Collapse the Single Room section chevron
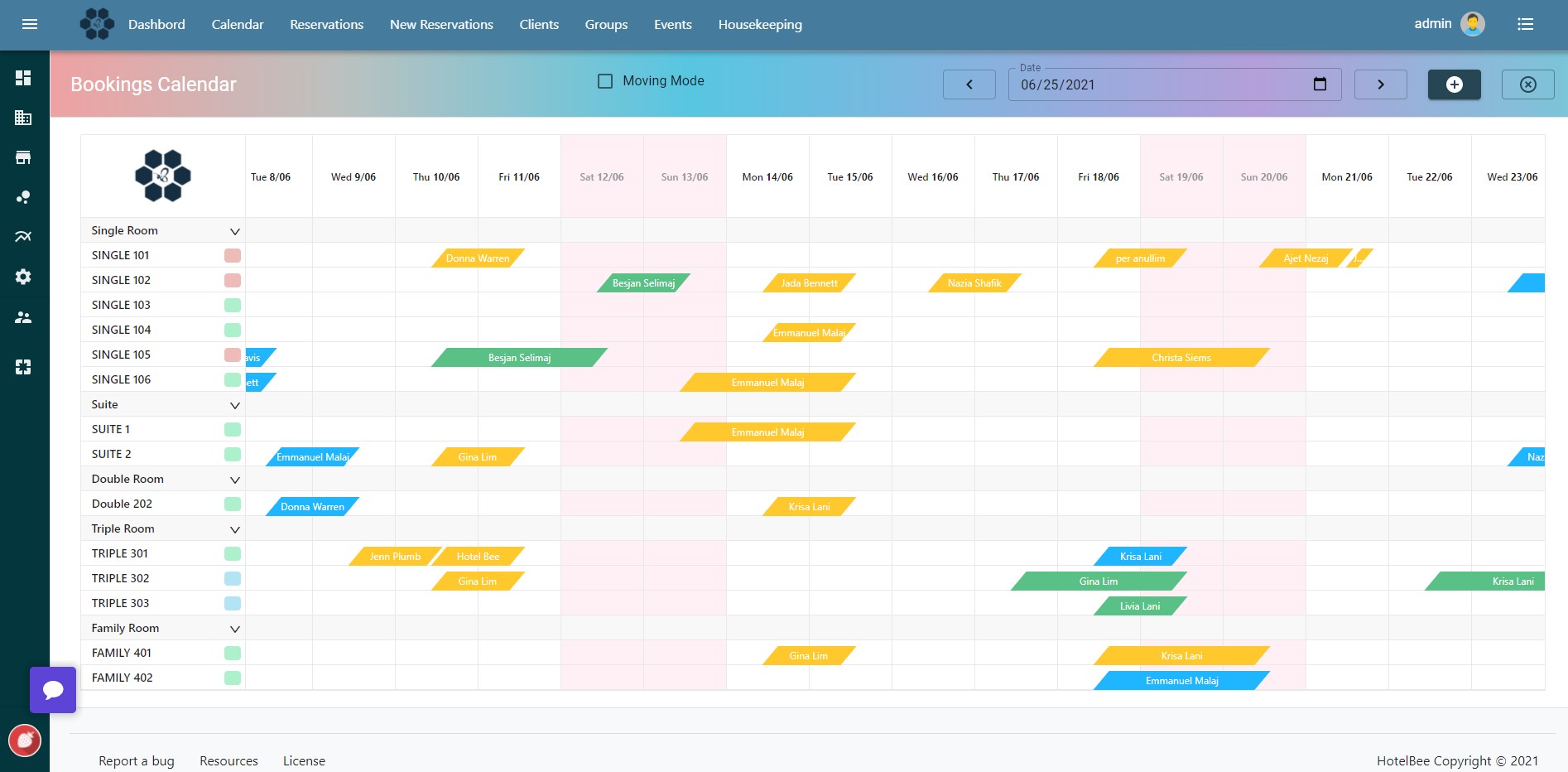Viewport: 1568px width, 772px height. click(234, 231)
